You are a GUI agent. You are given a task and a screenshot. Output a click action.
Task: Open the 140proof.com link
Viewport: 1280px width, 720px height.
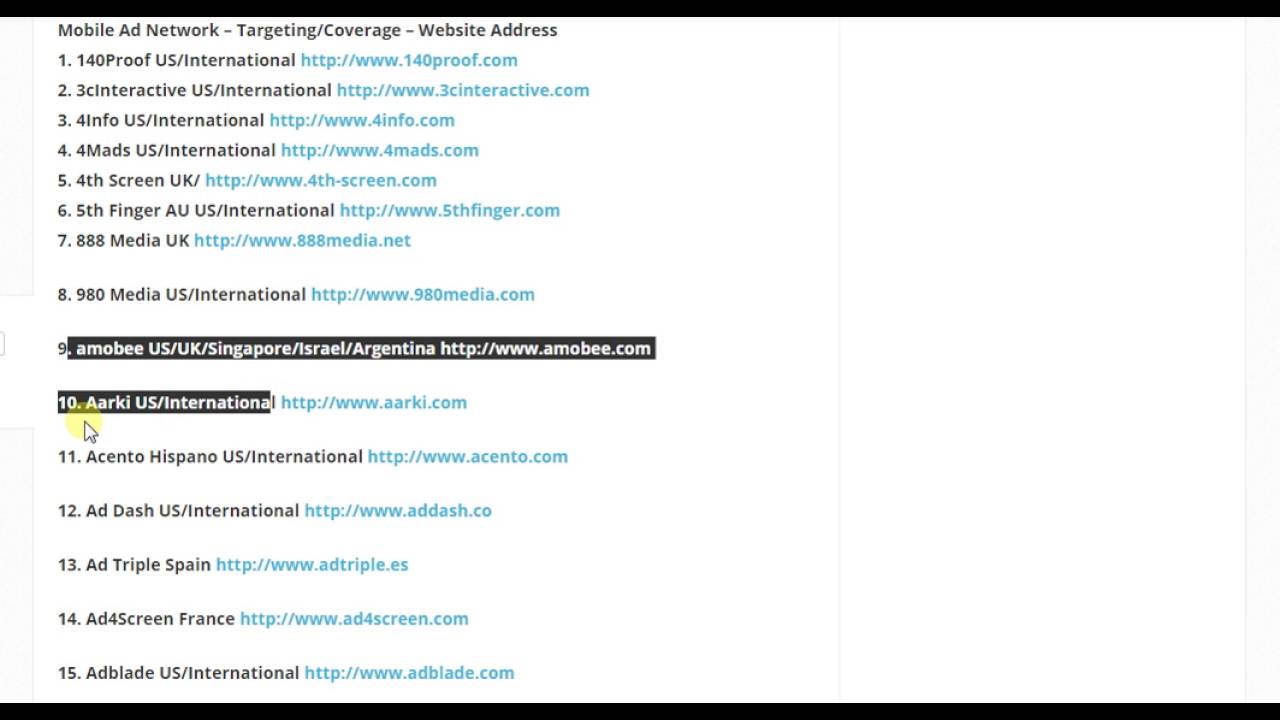pos(409,60)
